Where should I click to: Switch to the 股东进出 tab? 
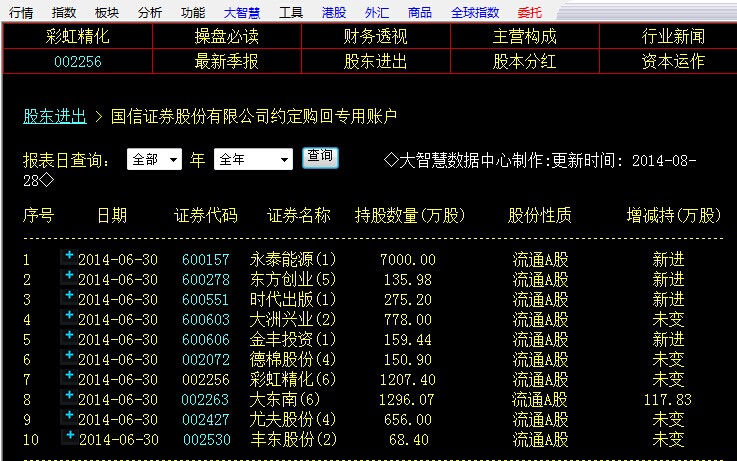click(x=376, y=61)
